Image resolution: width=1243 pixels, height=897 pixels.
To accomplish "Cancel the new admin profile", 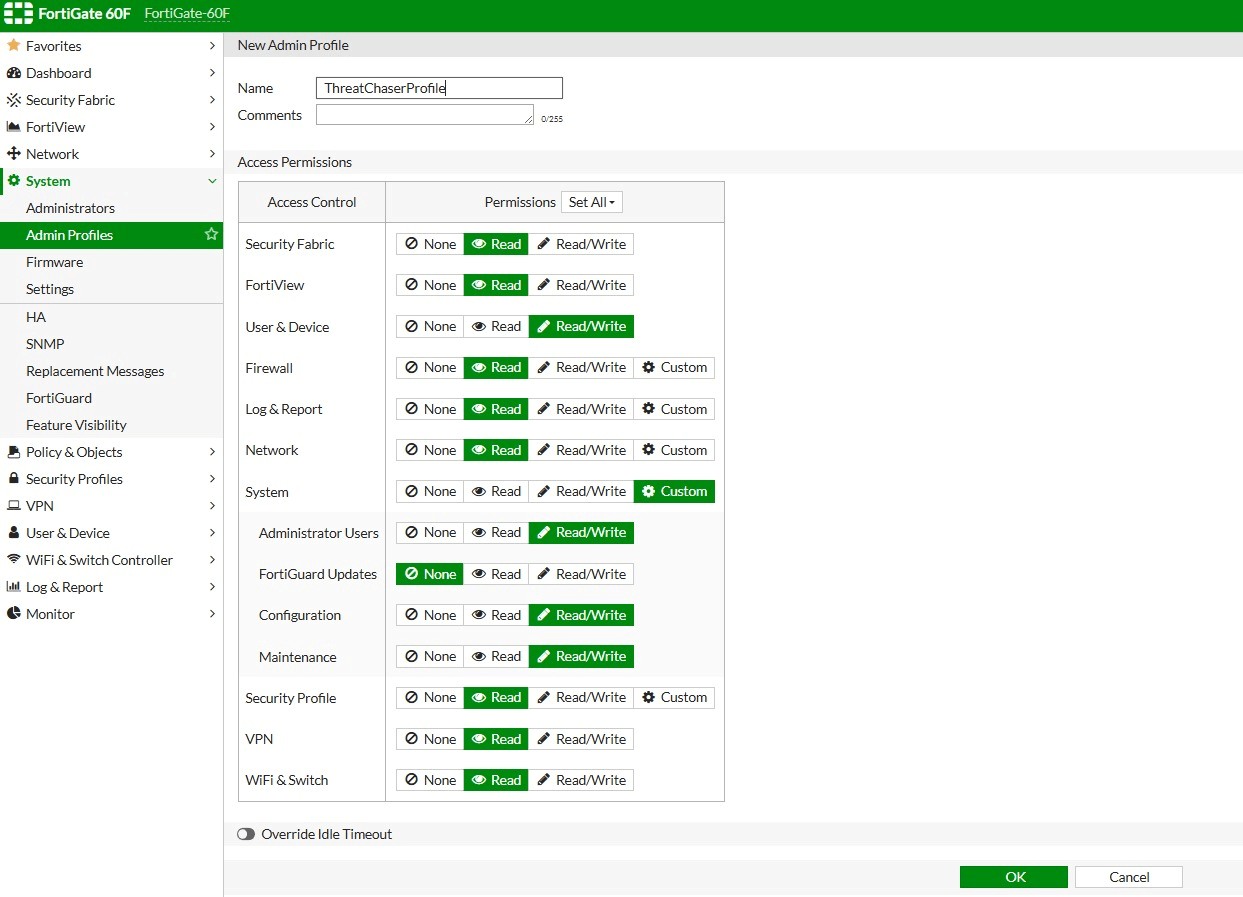I will (x=1128, y=877).
